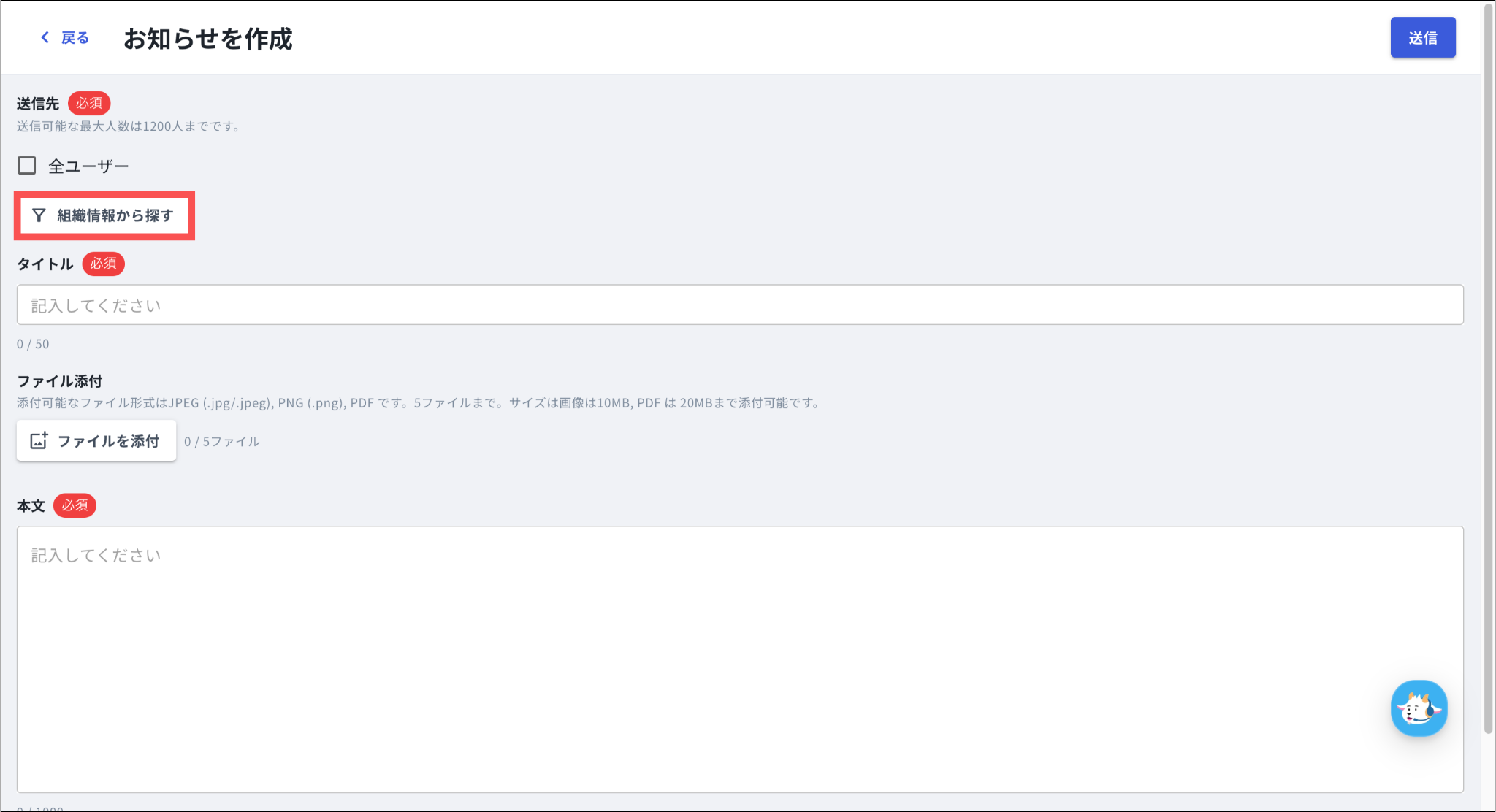Click the 必須 badge beside 送信先
This screenshot has width=1496, height=812.
tap(89, 104)
